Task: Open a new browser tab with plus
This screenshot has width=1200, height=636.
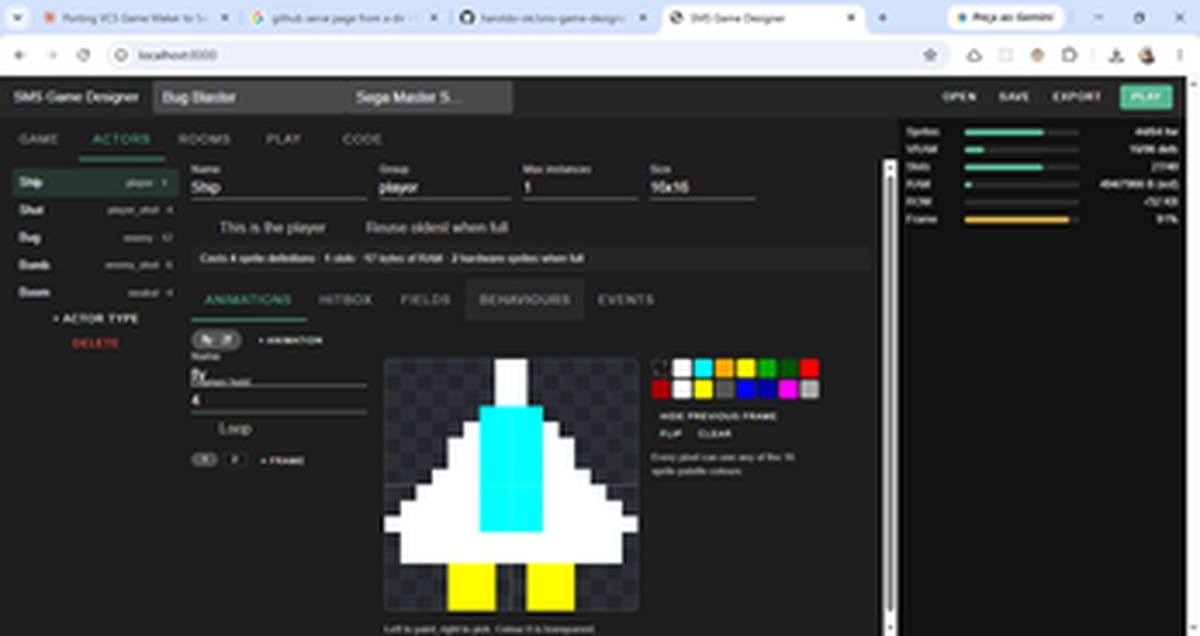Action: tap(882, 18)
